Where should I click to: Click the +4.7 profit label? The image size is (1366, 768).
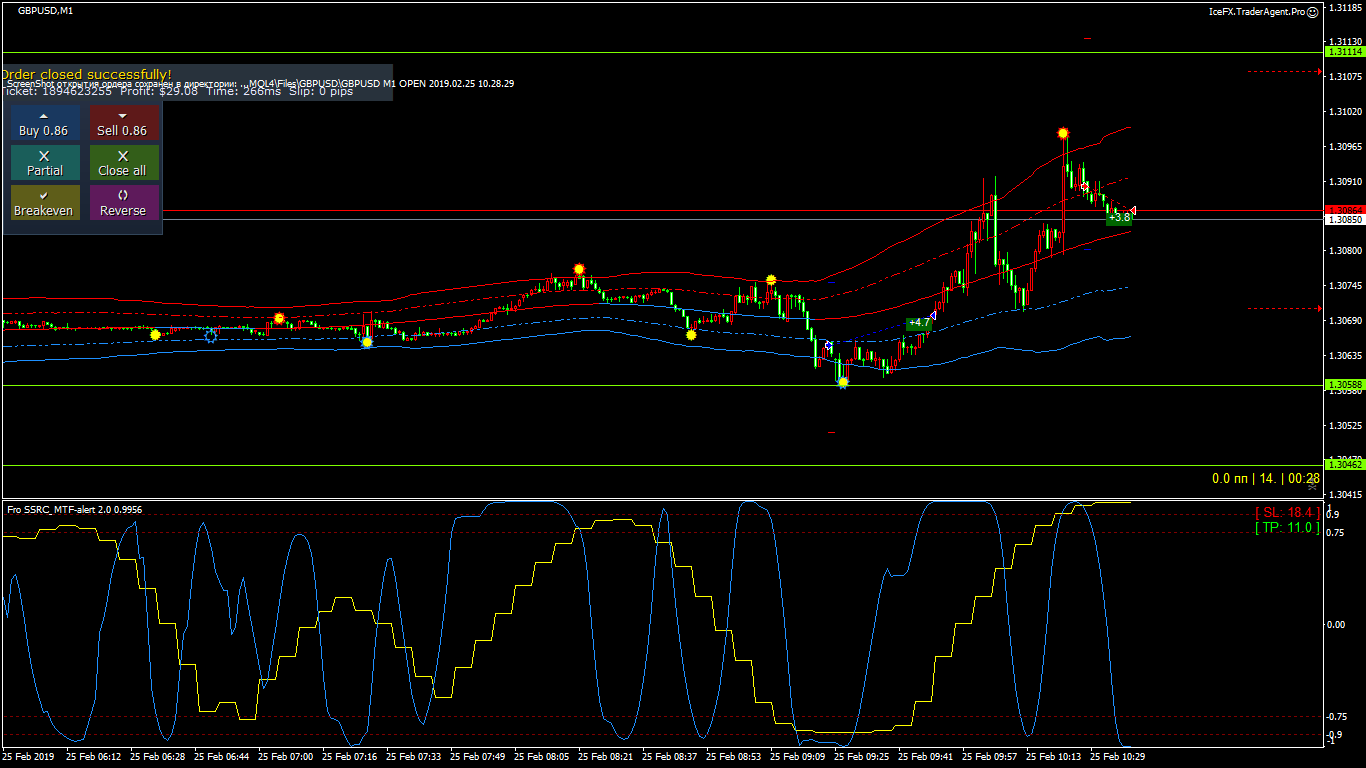(919, 323)
